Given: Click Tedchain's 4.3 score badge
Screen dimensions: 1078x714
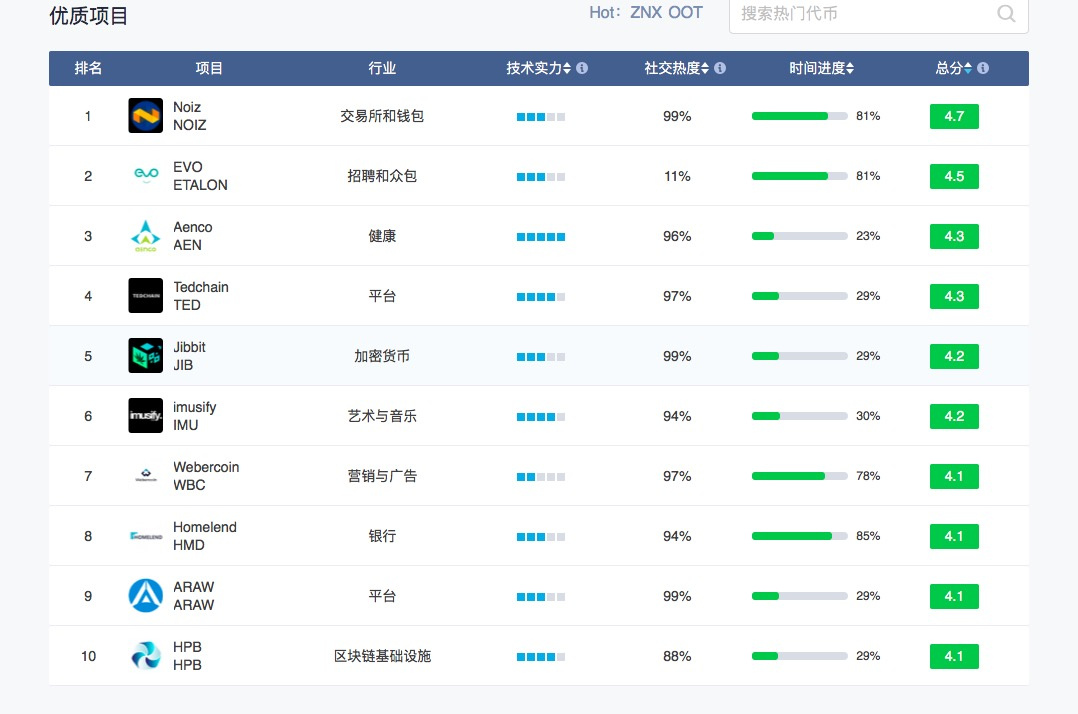Looking at the screenshot, I should pos(954,296).
